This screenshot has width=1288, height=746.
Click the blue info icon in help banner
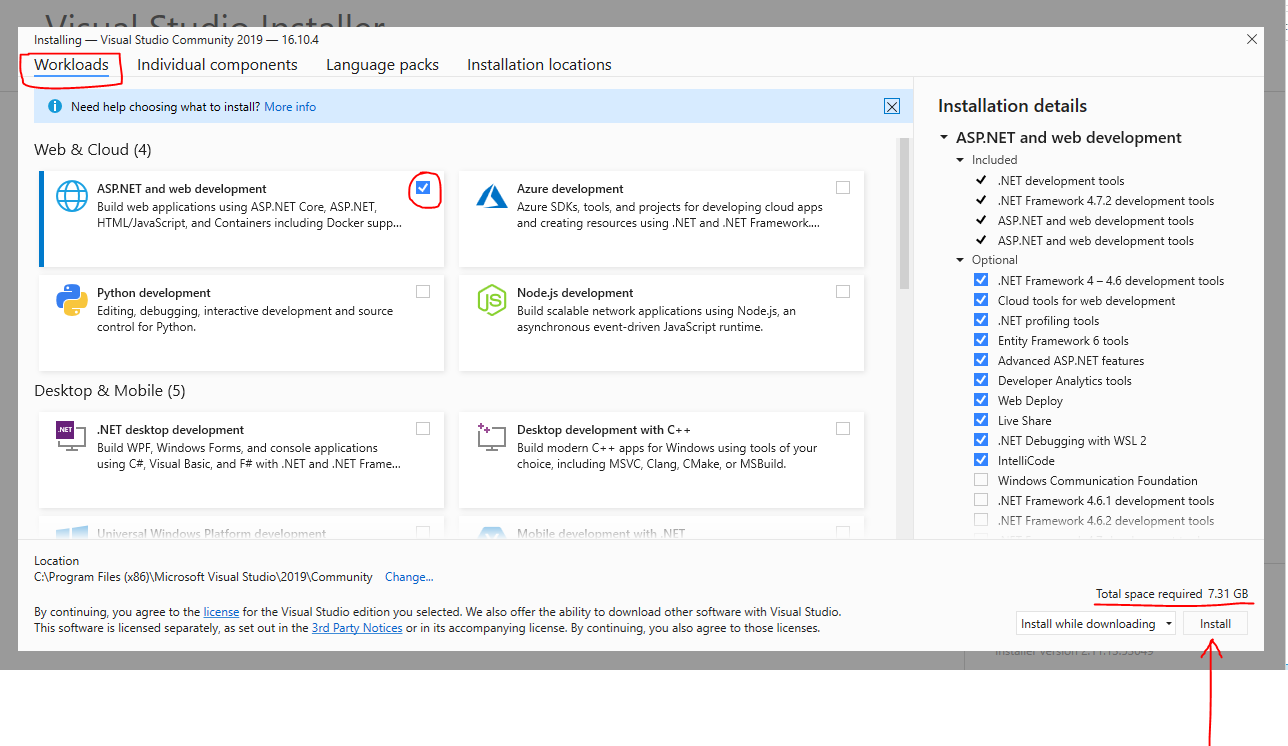[55, 106]
